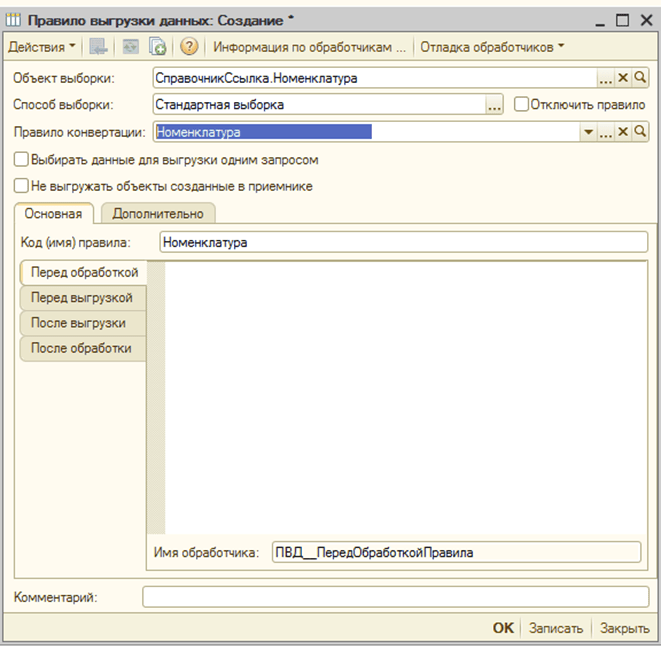The width and height of the screenshot is (661, 649).
Task: Enable Выбирать данные для выгрузки одним запросом
Action: 21,159
